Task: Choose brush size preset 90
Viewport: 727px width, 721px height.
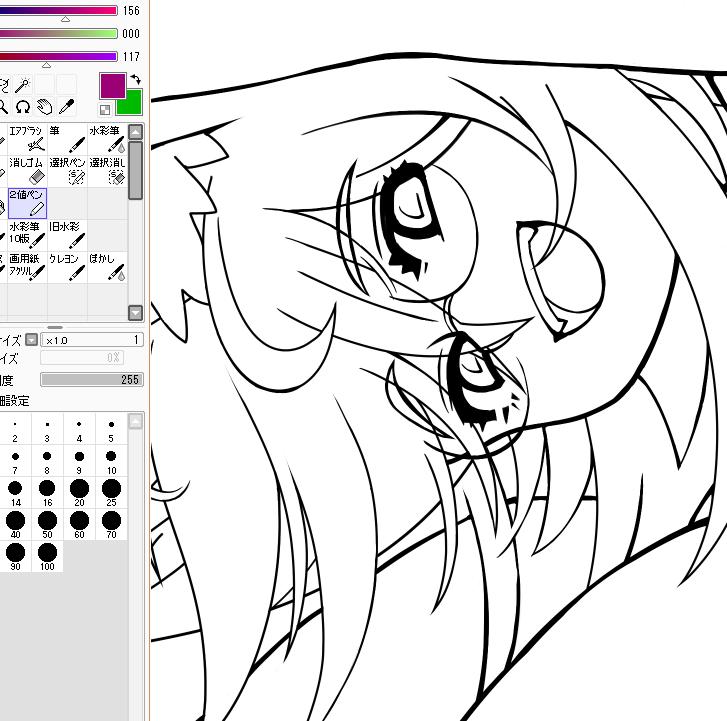Action: (15, 558)
